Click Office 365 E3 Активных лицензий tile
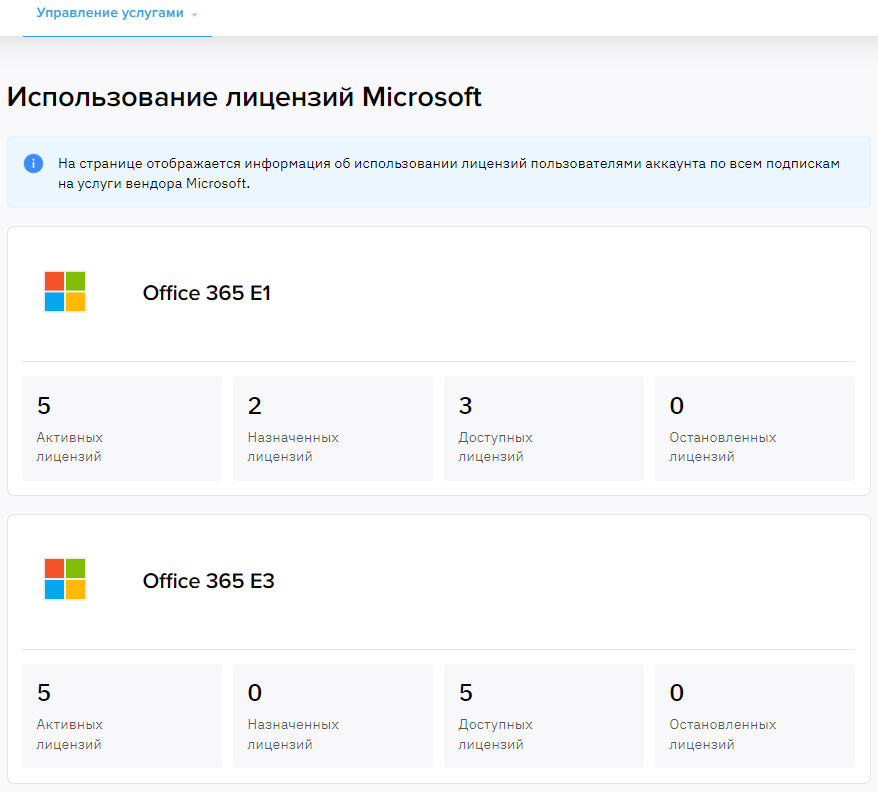The height and width of the screenshot is (792, 878). [x=122, y=716]
